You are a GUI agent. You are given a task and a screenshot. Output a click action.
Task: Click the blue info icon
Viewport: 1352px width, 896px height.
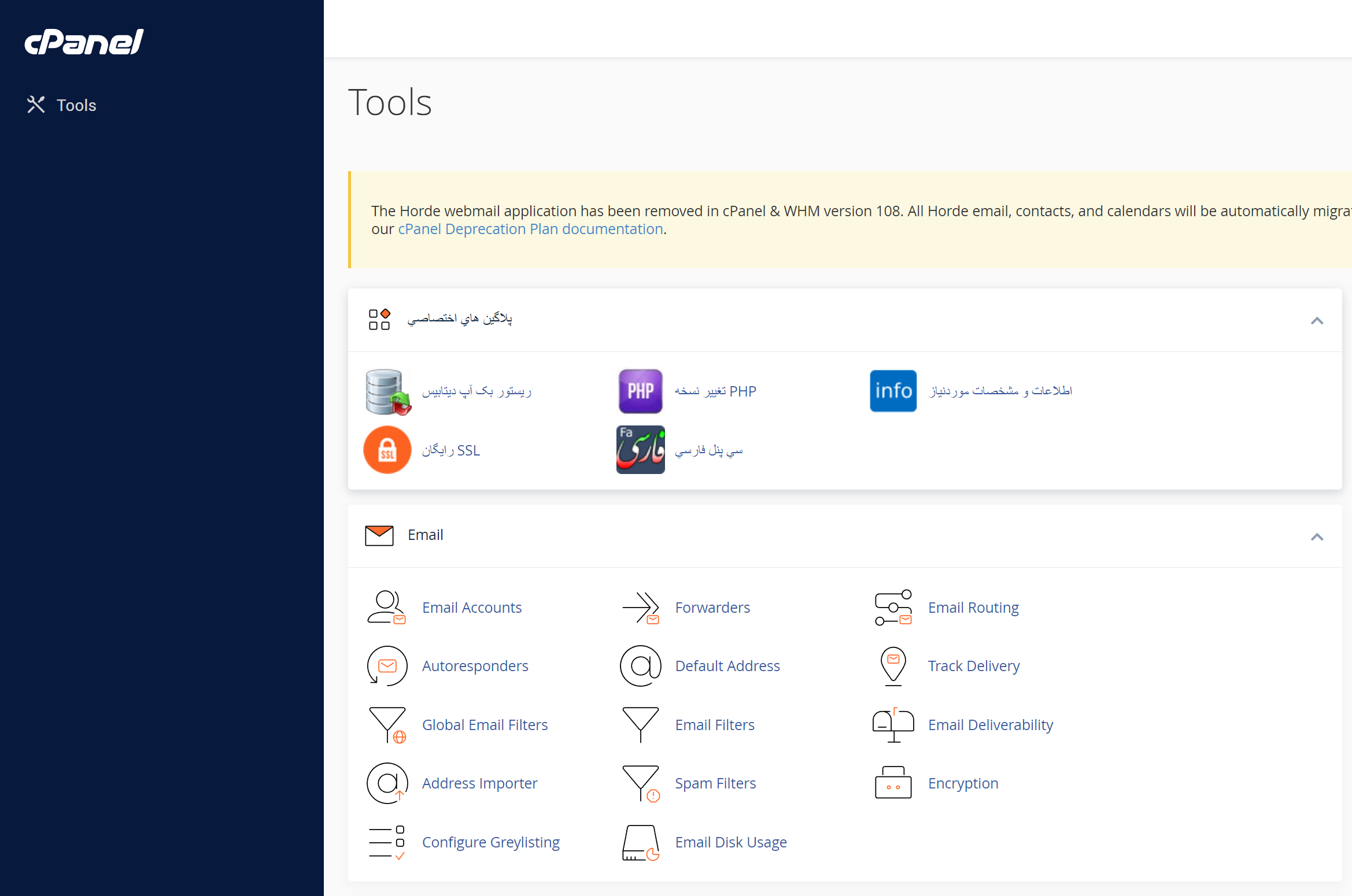[x=893, y=391]
